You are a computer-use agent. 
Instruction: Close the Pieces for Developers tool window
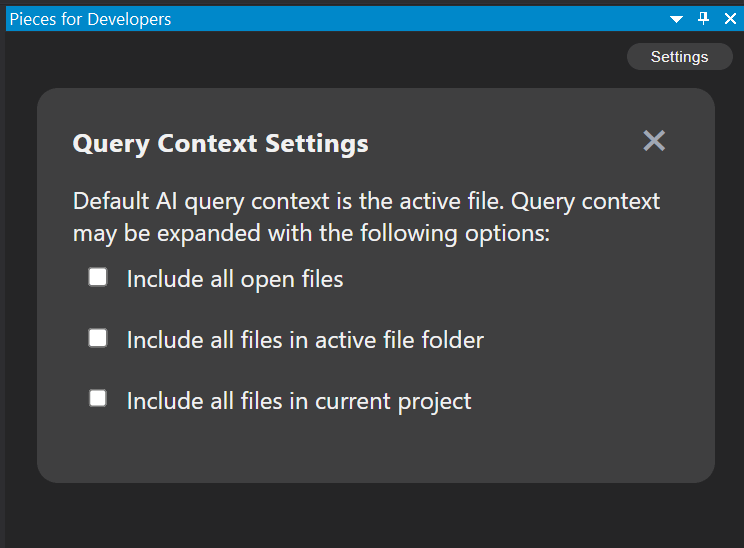pos(728,18)
